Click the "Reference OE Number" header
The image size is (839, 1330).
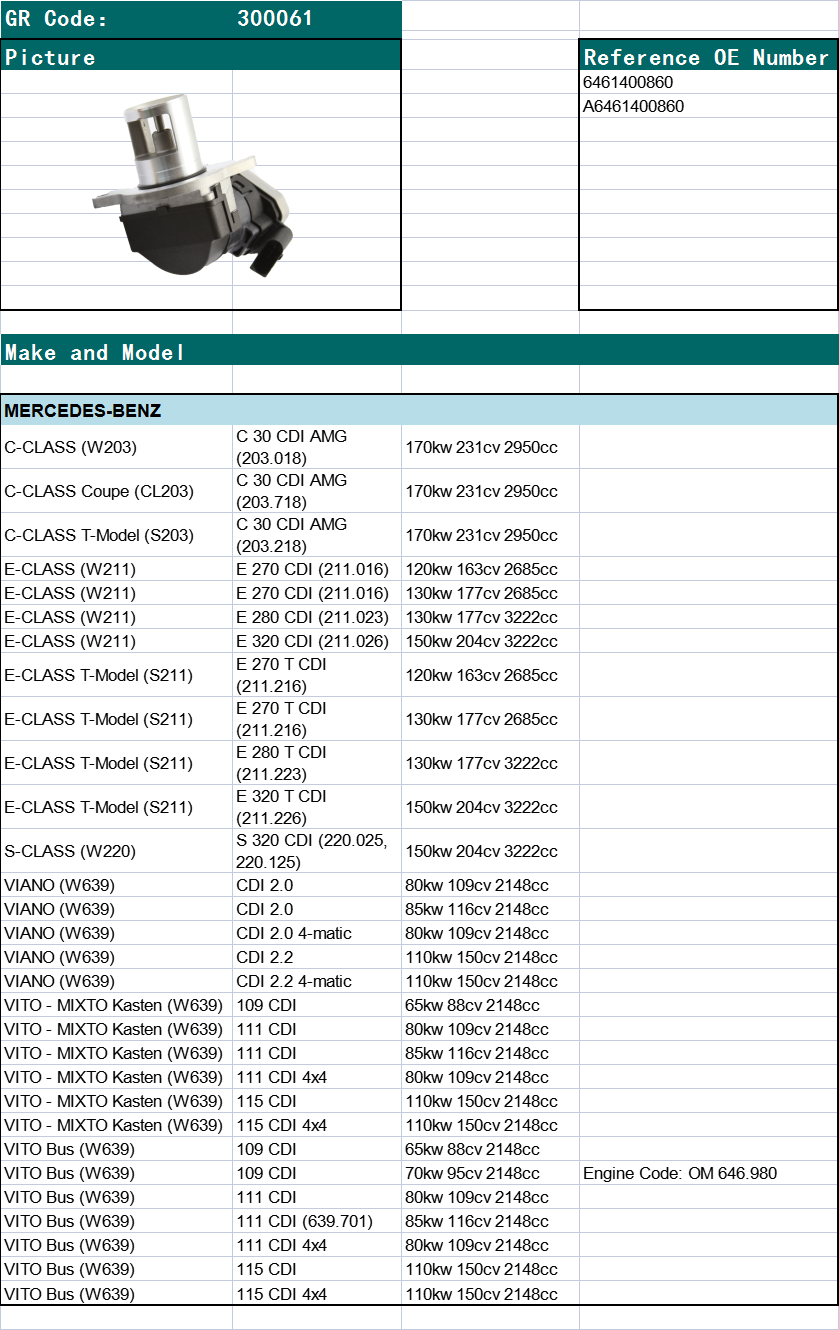[707, 57]
